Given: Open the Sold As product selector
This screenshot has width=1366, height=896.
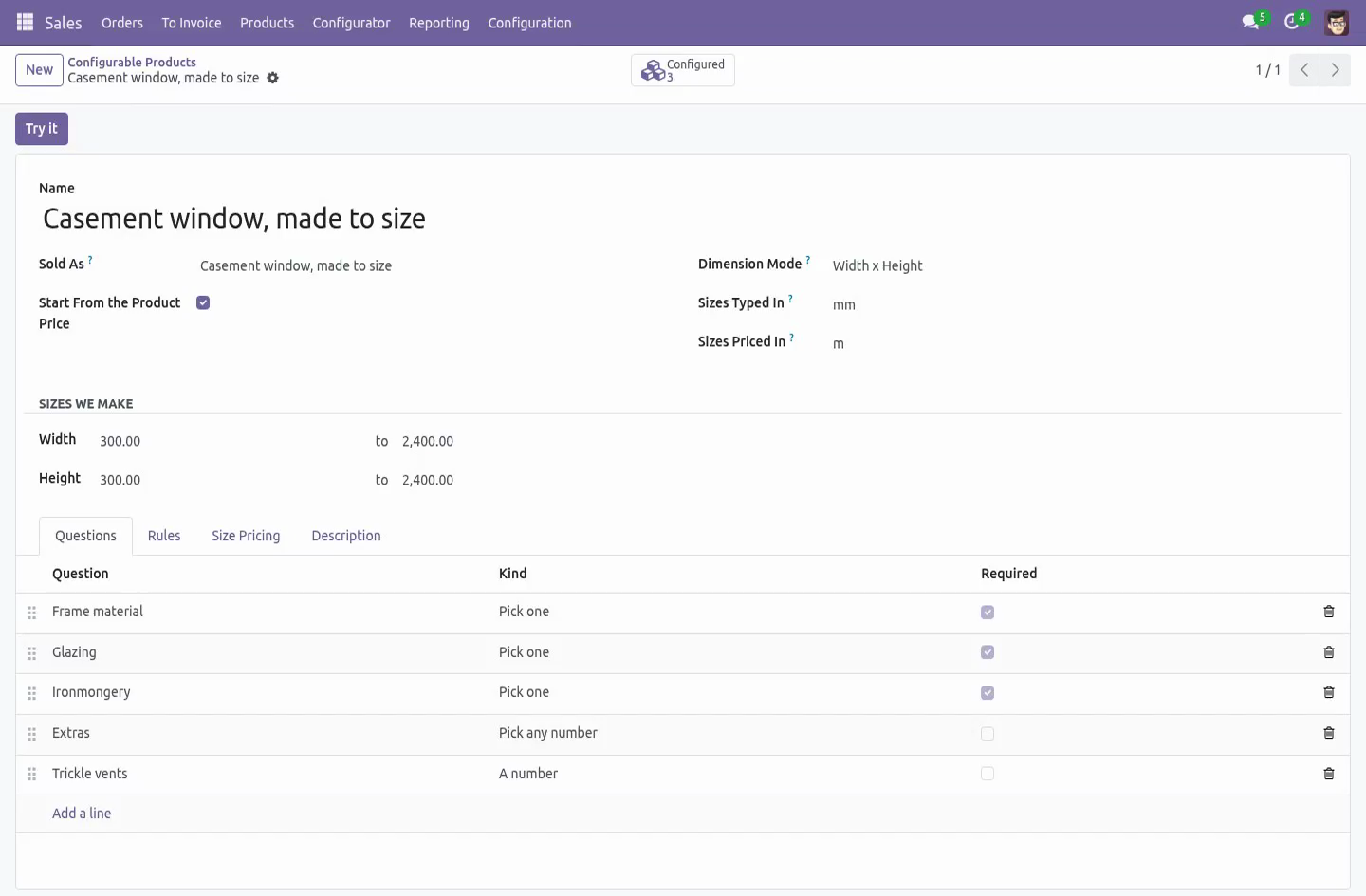Looking at the screenshot, I should pyautogui.click(x=434, y=265).
